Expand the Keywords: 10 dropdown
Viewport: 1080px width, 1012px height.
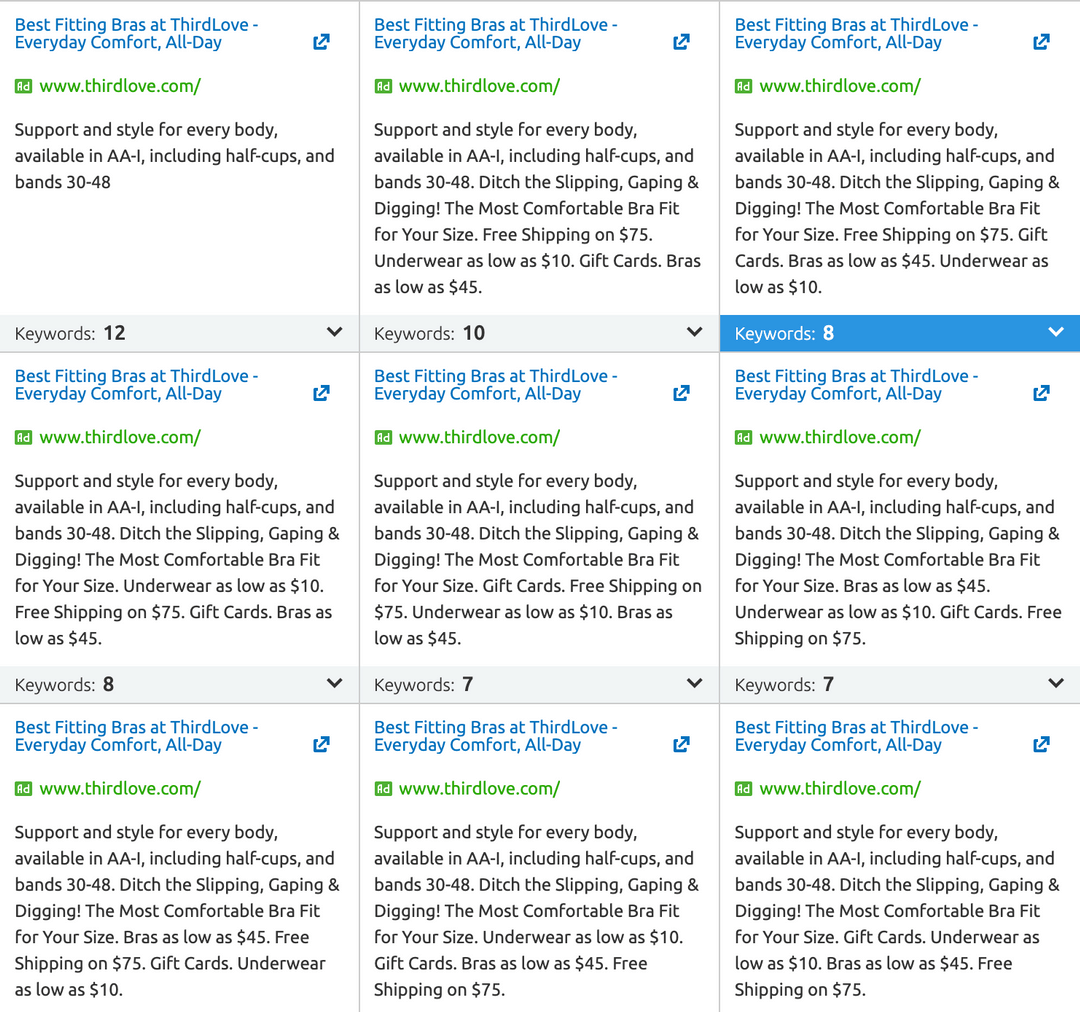[695, 332]
